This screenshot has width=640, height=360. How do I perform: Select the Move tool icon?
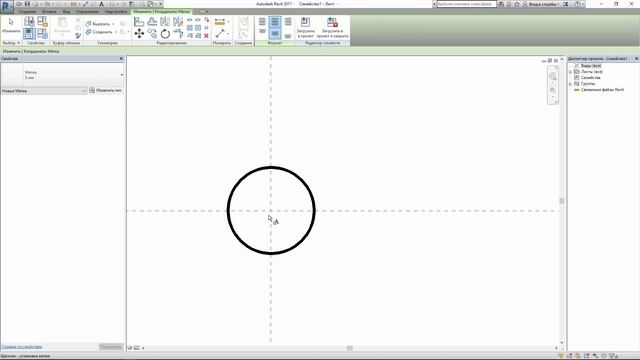[139, 33]
